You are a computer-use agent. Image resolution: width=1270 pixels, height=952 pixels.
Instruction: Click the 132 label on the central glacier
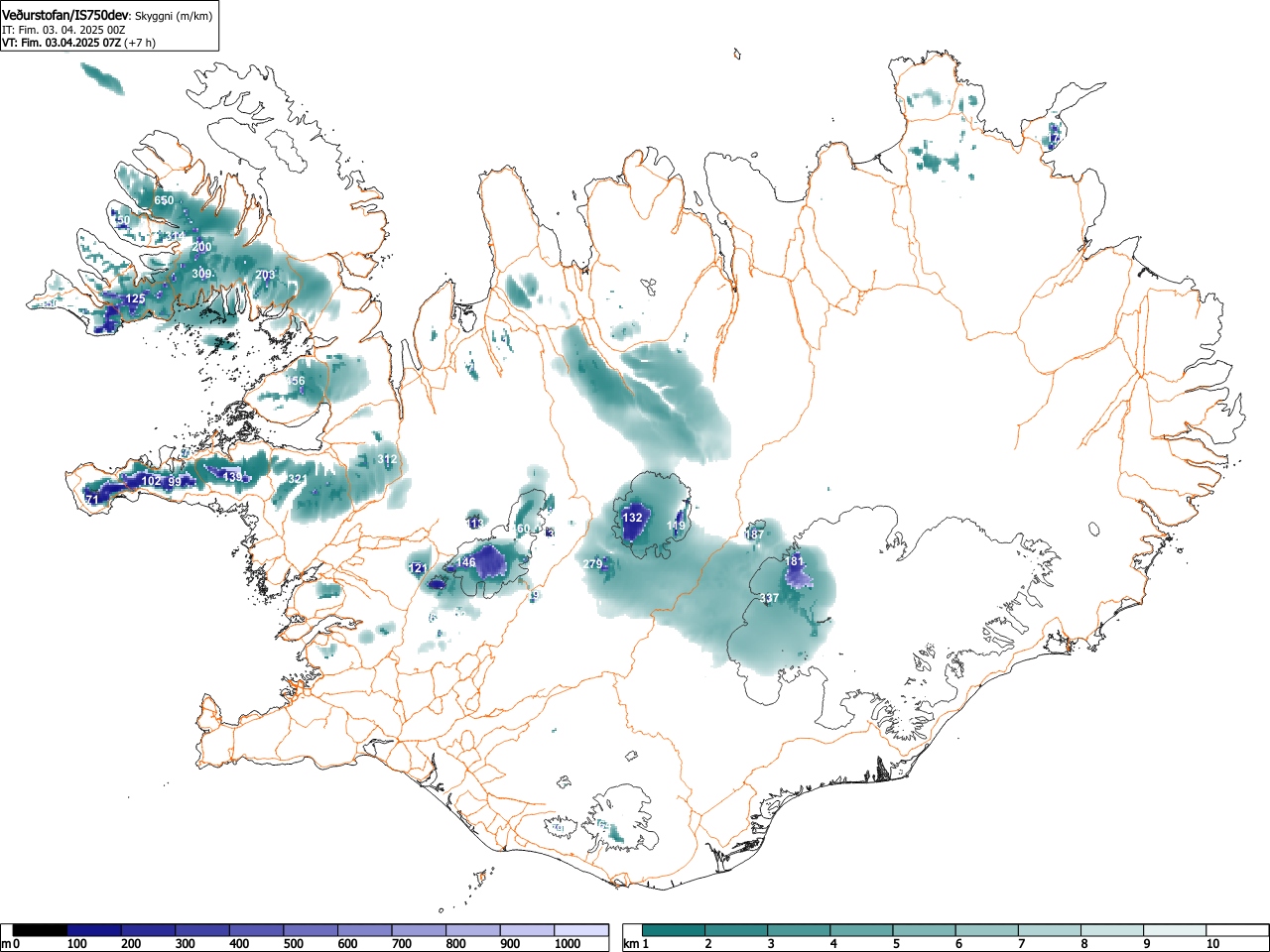632,518
